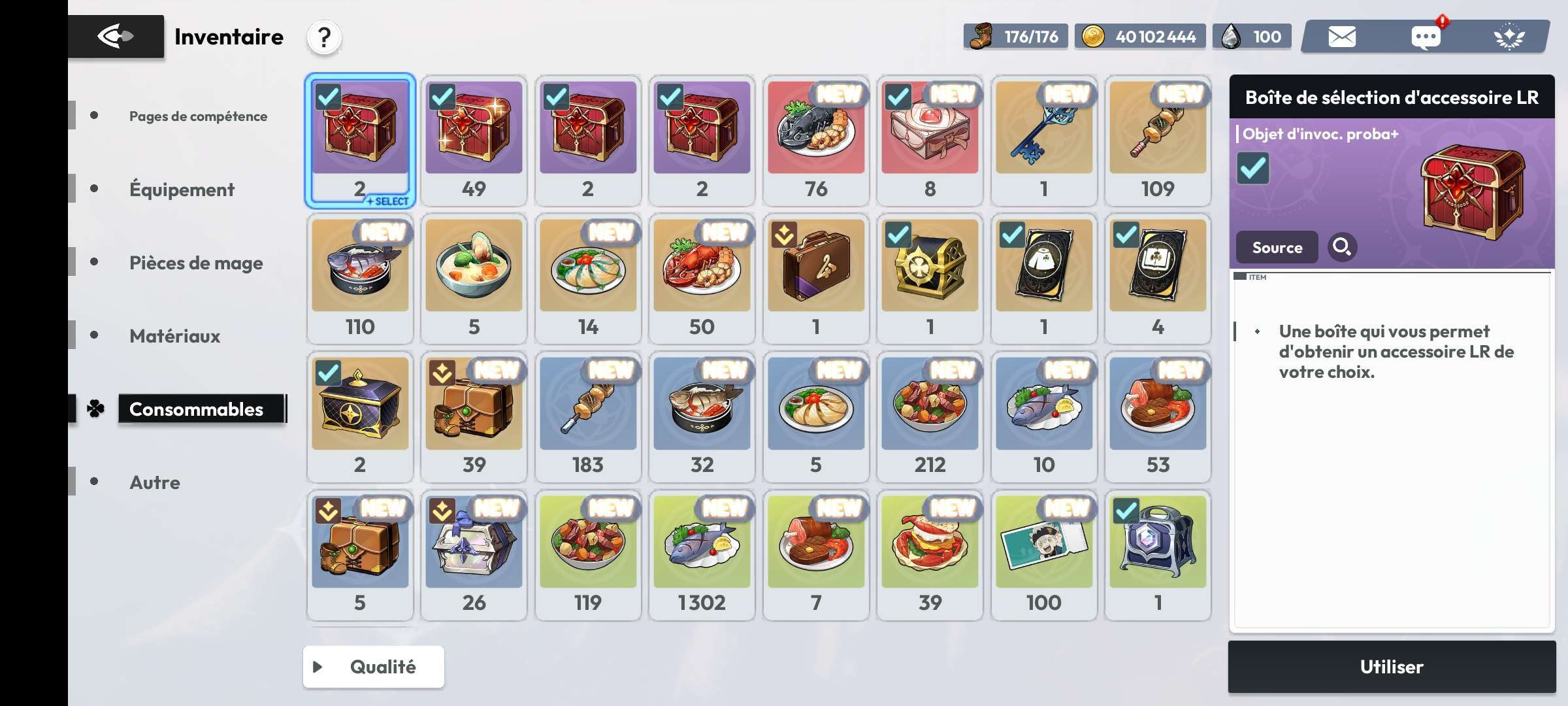Toggle checkbox on the pink gift box item

[x=898, y=97]
